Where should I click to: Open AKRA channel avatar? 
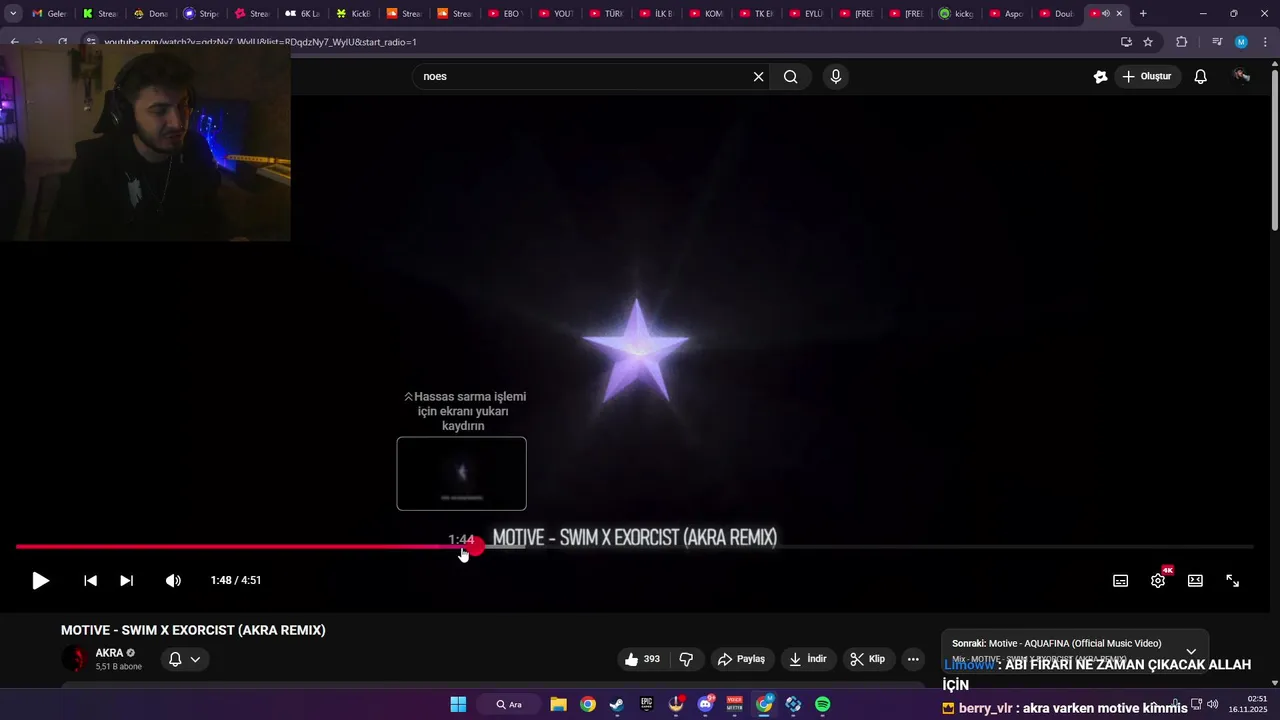coord(75,659)
